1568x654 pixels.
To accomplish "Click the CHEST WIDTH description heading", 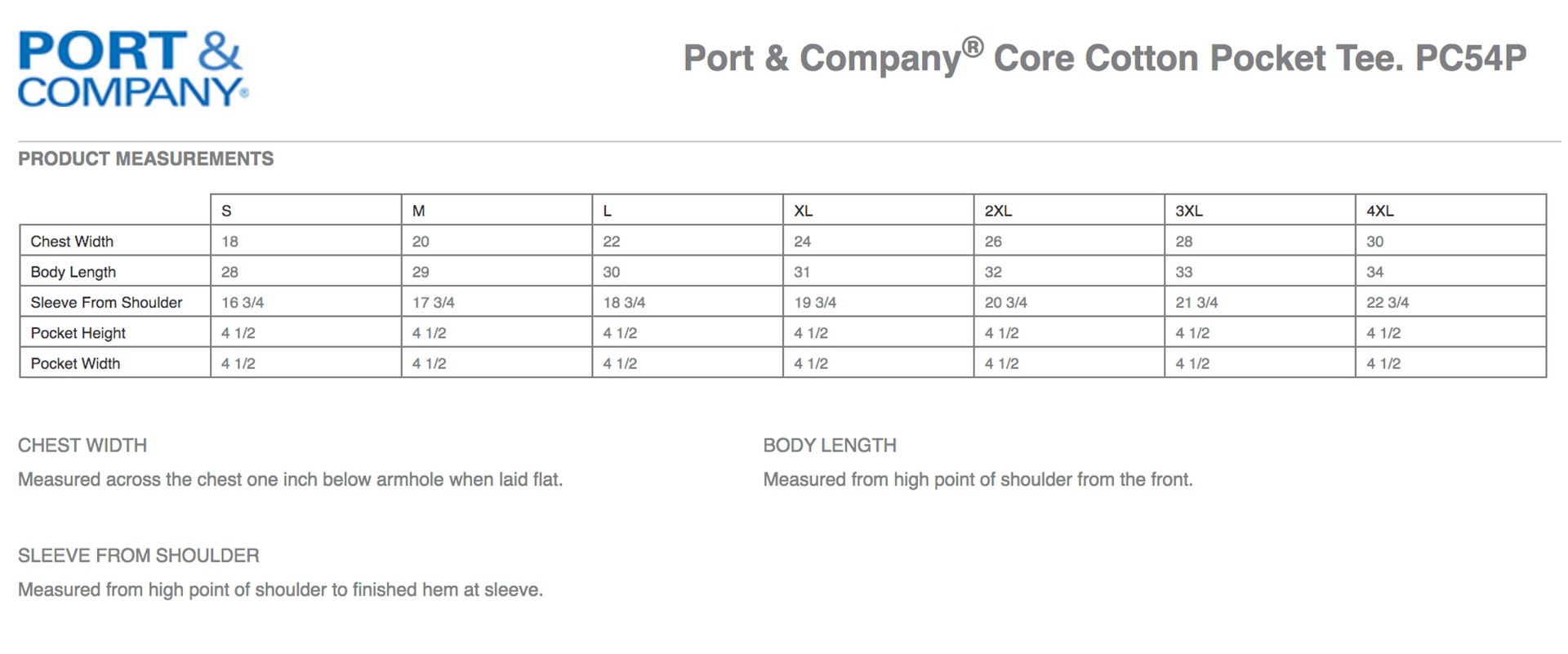I will pyautogui.click(x=82, y=445).
